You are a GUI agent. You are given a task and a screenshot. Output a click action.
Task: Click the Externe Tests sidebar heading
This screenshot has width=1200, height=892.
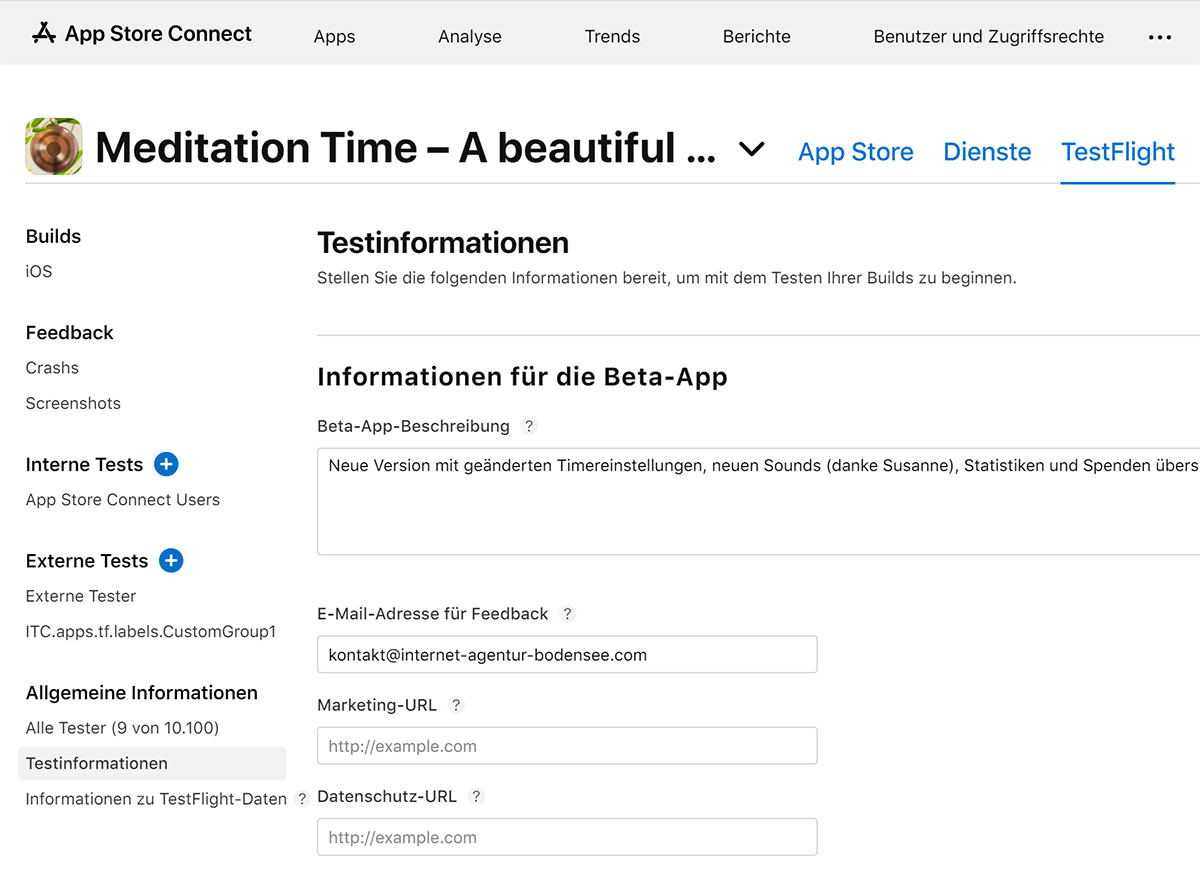(87, 560)
